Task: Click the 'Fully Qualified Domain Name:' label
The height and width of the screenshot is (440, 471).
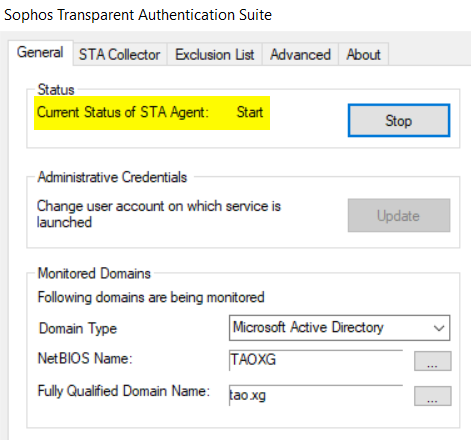Action: pos(124,391)
